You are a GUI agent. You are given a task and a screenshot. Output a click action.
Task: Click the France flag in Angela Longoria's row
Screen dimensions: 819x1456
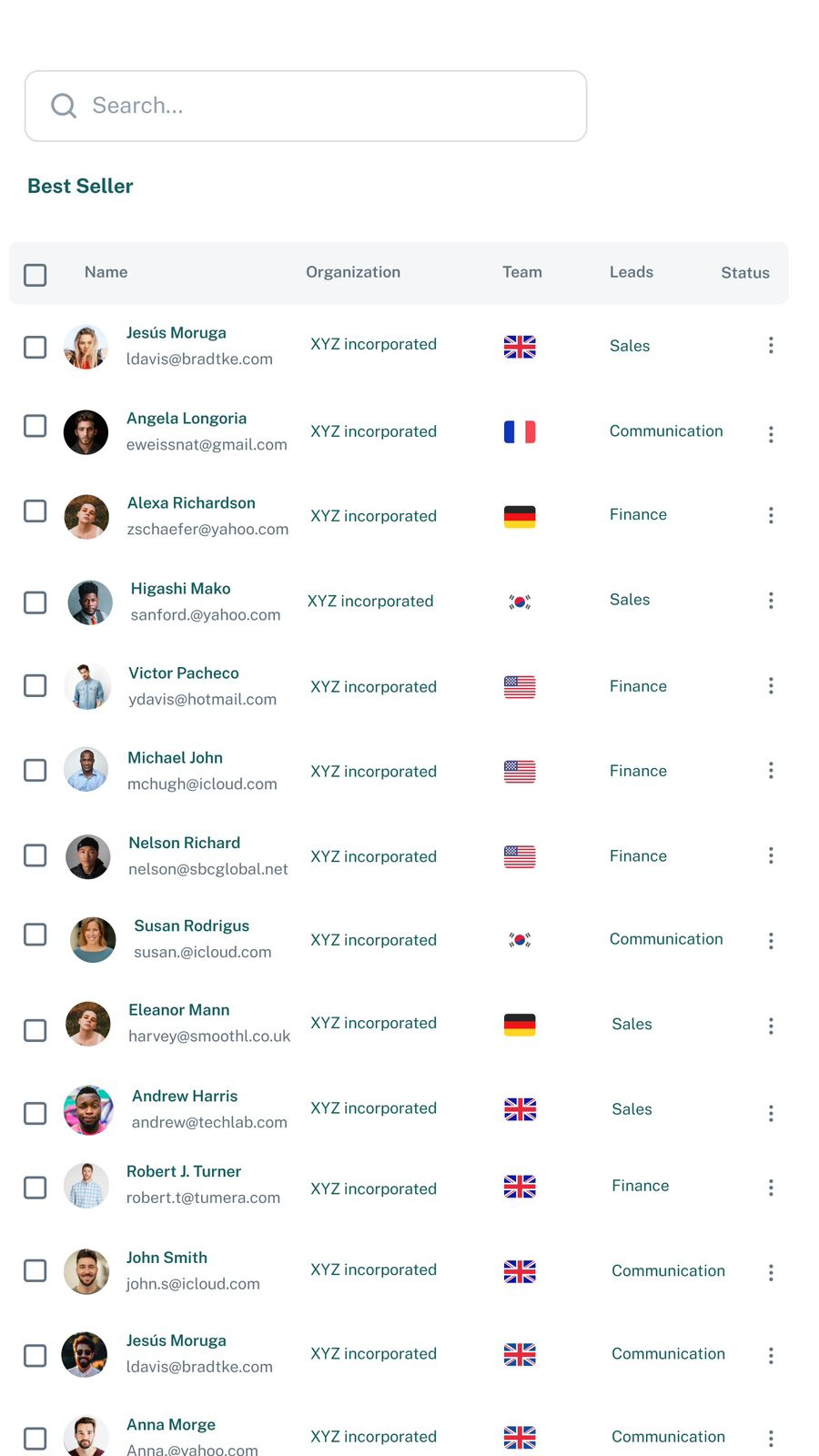point(520,431)
